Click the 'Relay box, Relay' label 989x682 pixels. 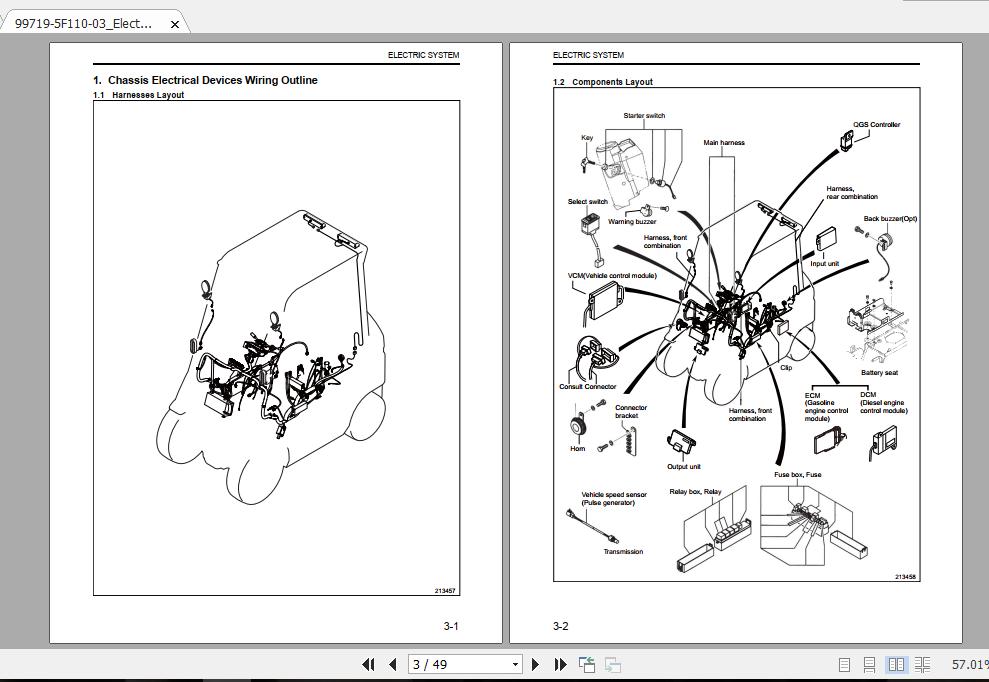click(695, 491)
